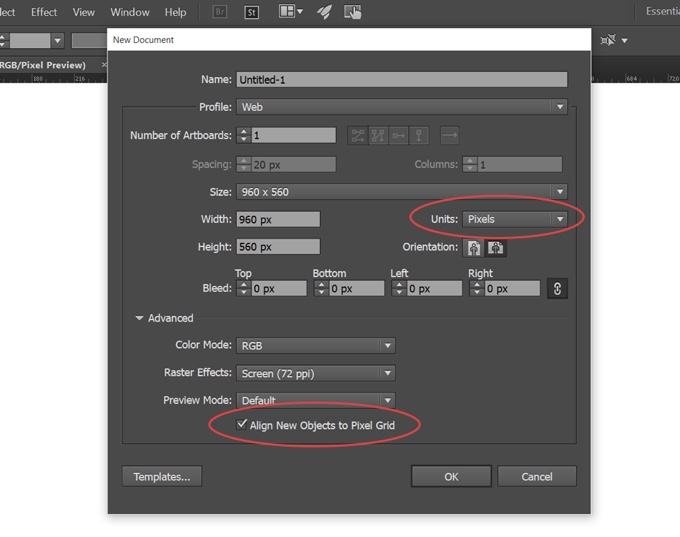
Task: Open the Effect menu
Action: point(44,12)
